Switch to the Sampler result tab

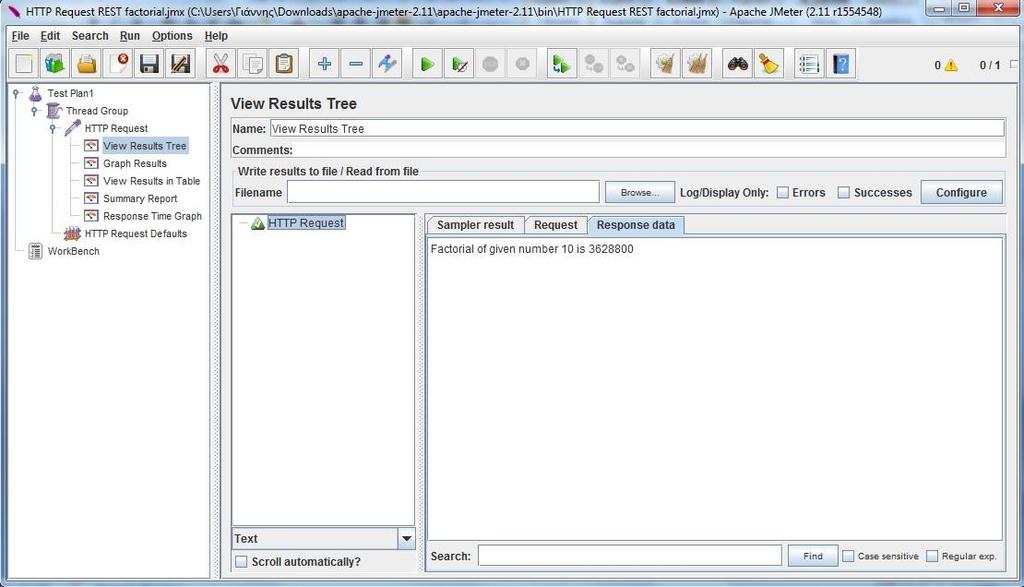[x=475, y=225]
